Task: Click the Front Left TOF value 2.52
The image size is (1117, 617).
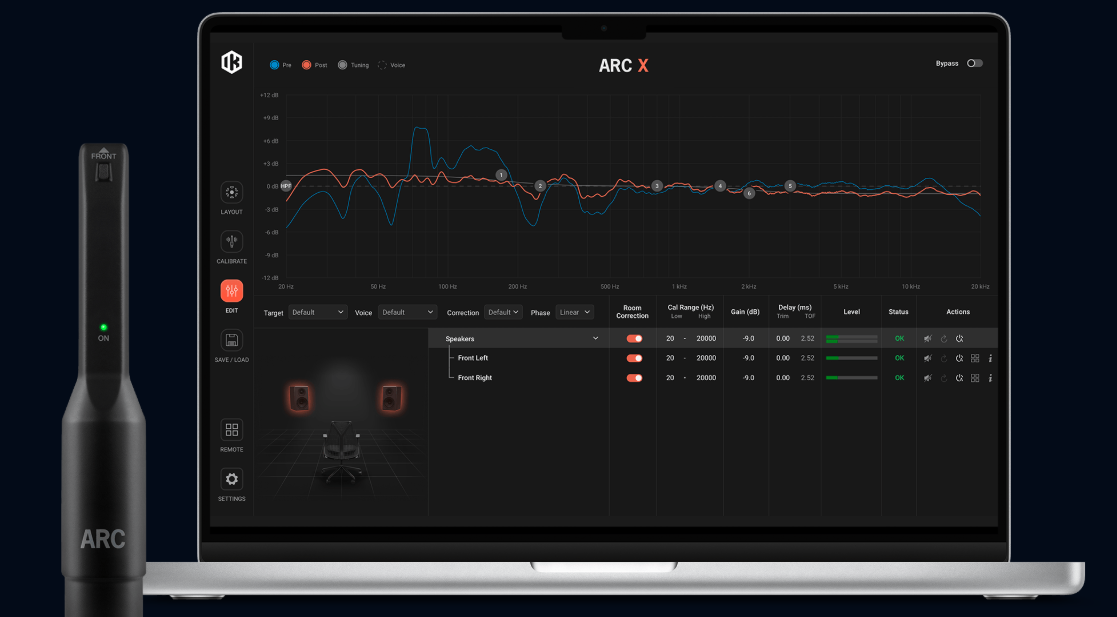Action: tap(807, 358)
